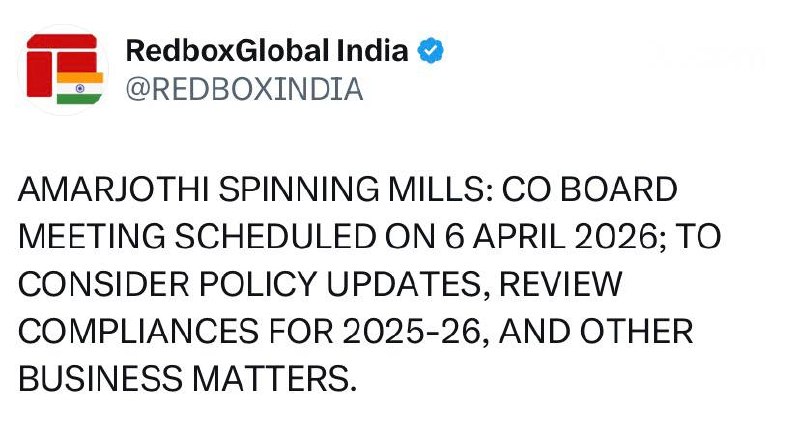The height and width of the screenshot is (437, 800).
Task: Open the RedboxGlobal India display name
Action: point(267,51)
